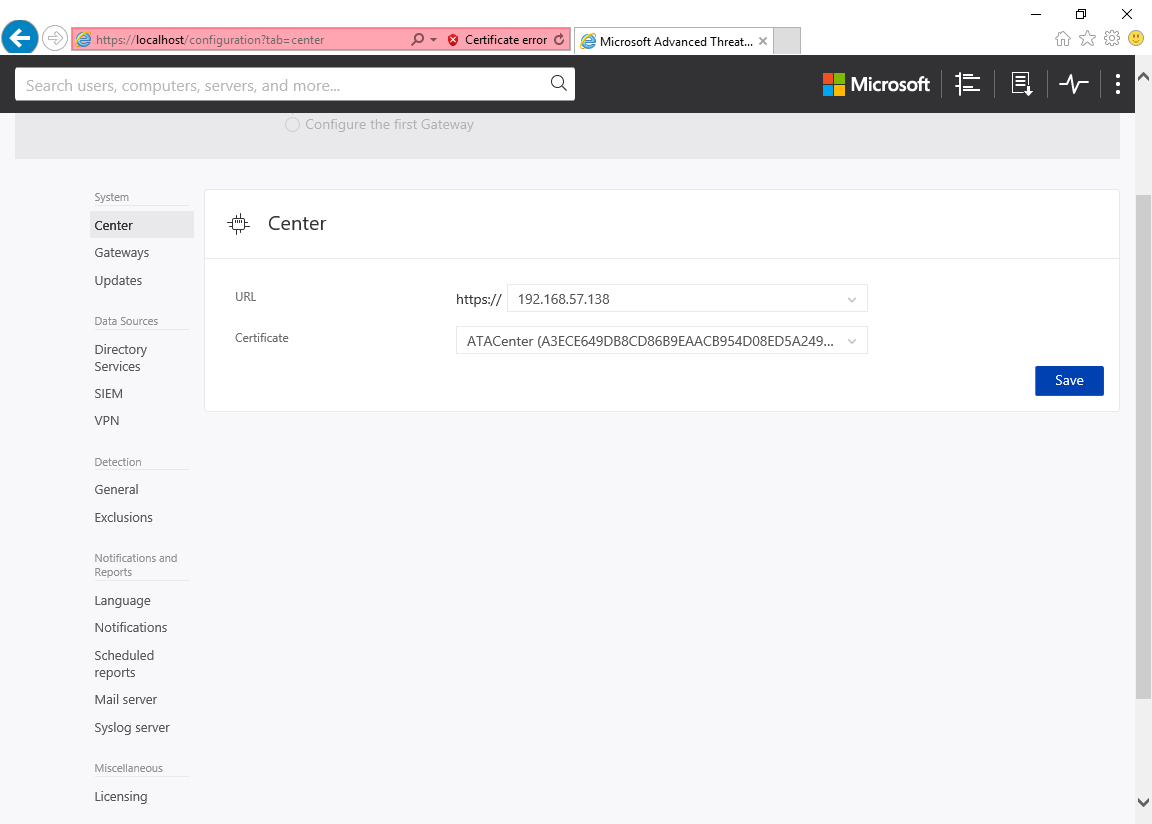
Task: Click the Miscellaneous section heading
Action: [x=129, y=768]
